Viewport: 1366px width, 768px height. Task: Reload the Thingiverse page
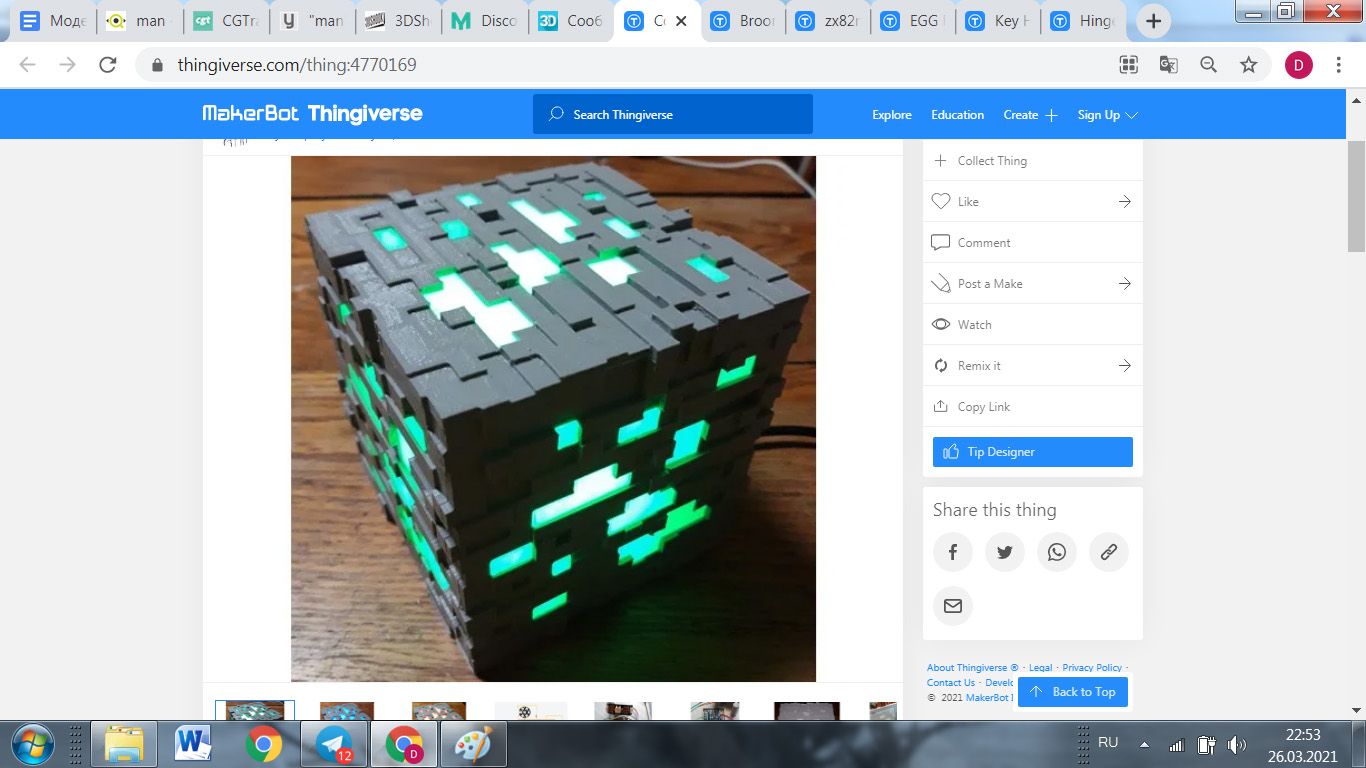tap(108, 65)
